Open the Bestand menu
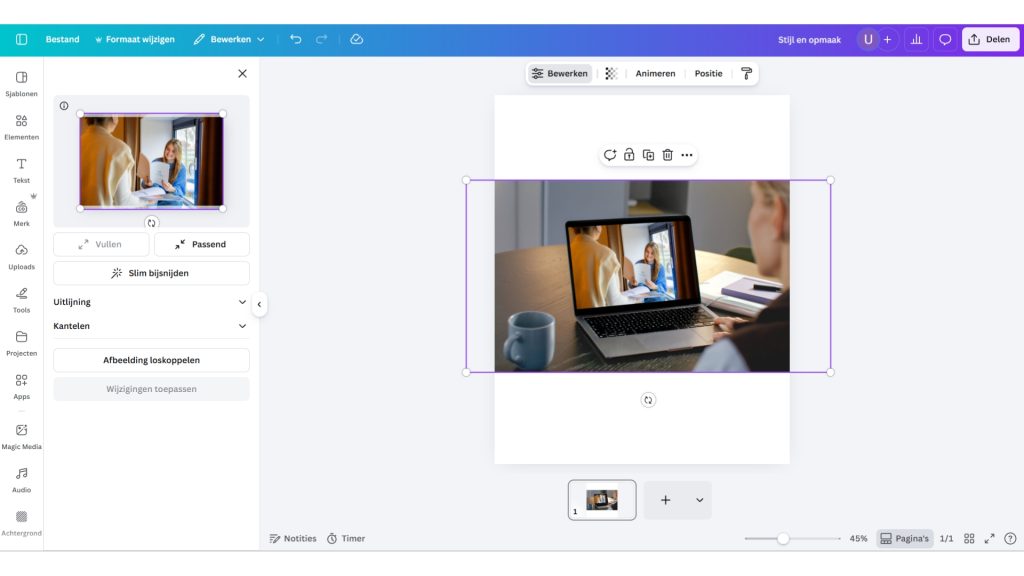Image resolution: width=1024 pixels, height=576 pixels. pyautogui.click(x=62, y=40)
